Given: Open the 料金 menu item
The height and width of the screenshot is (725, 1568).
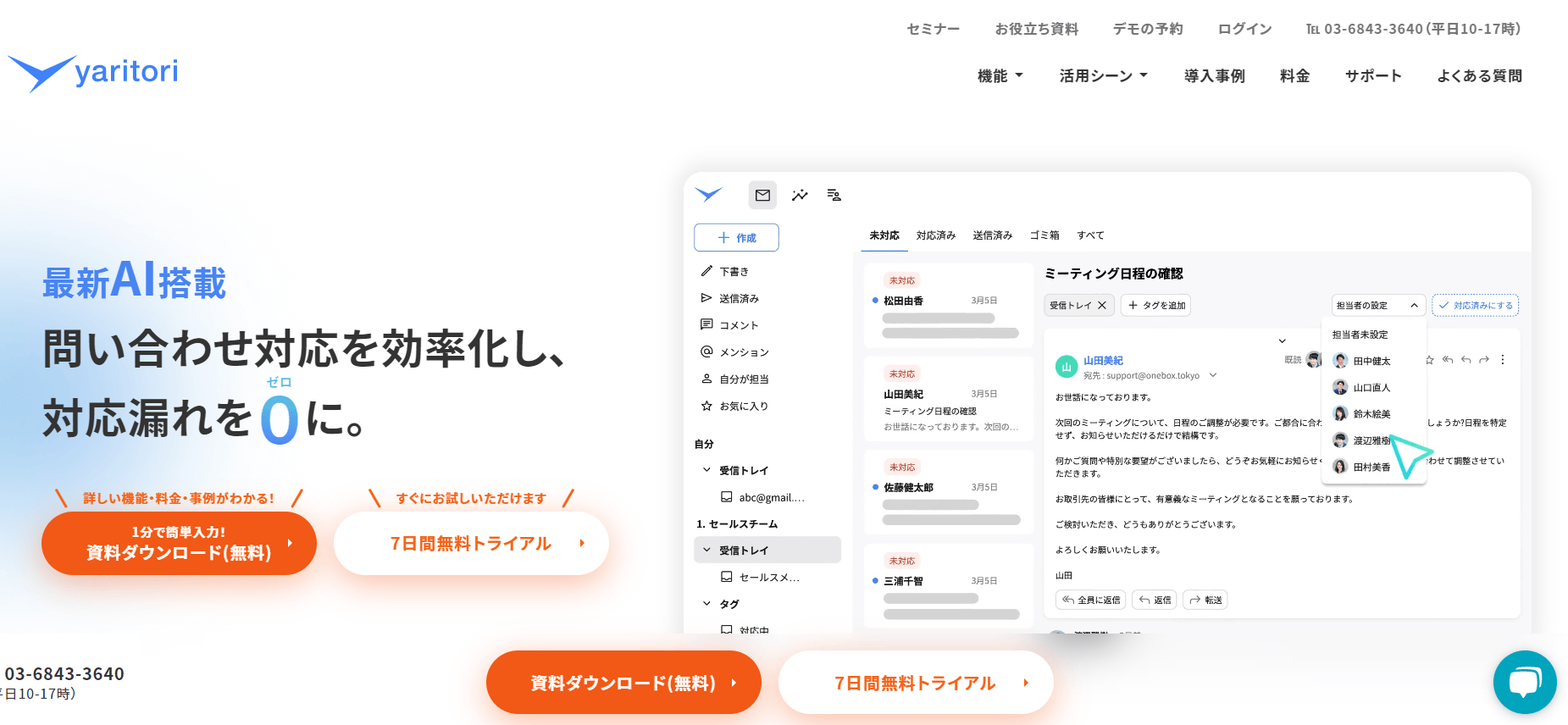Looking at the screenshot, I should [x=1294, y=76].
